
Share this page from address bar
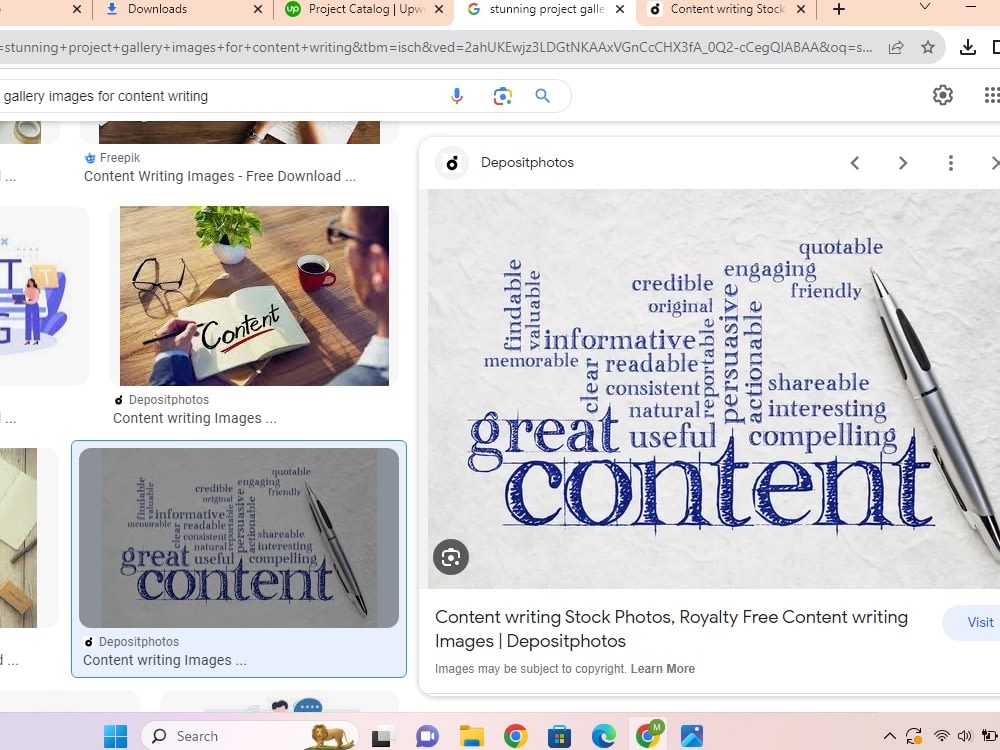coord(895,47)
